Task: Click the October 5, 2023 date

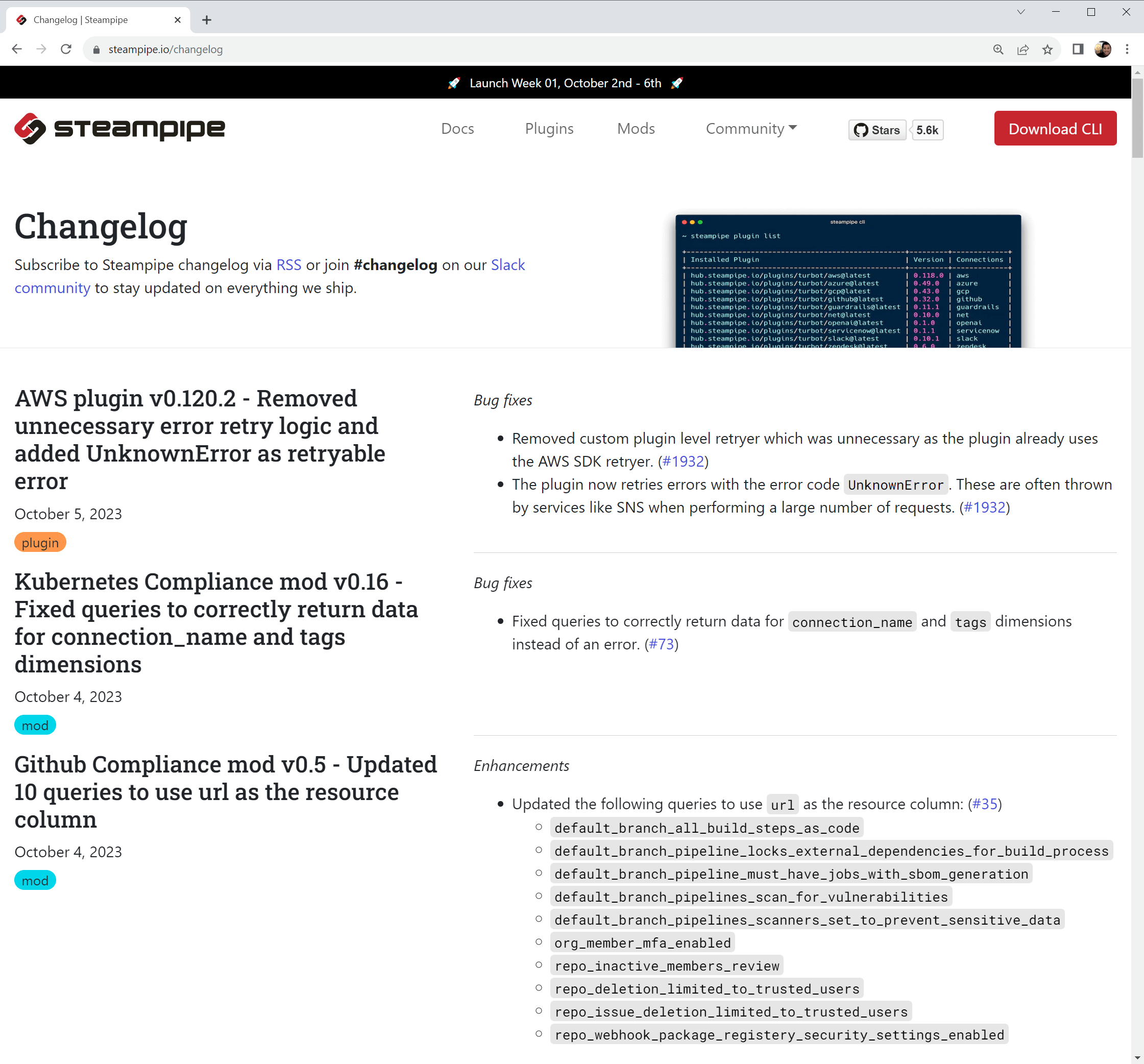Action: coord(68,514)
